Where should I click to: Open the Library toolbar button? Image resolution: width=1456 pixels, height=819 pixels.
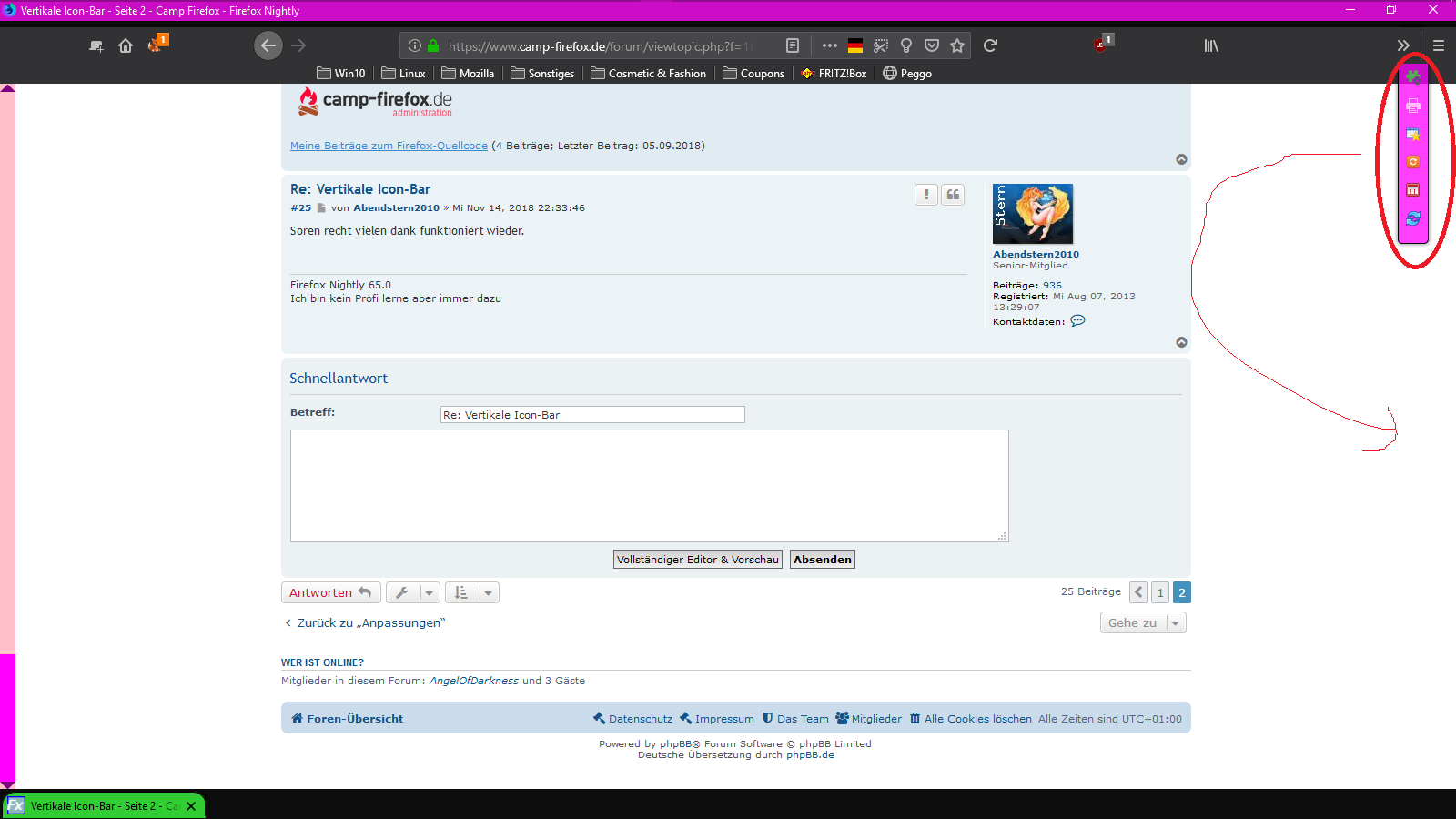pos(1211,45)
